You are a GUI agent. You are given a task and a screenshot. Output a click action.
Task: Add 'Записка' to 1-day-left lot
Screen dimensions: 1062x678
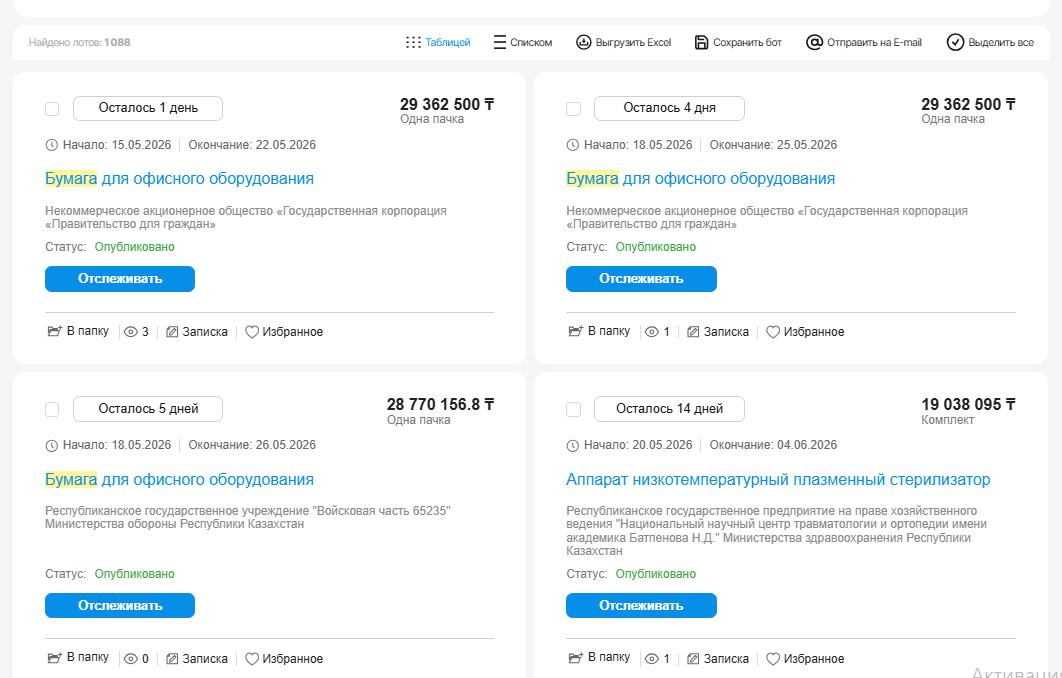coord(197,332)
